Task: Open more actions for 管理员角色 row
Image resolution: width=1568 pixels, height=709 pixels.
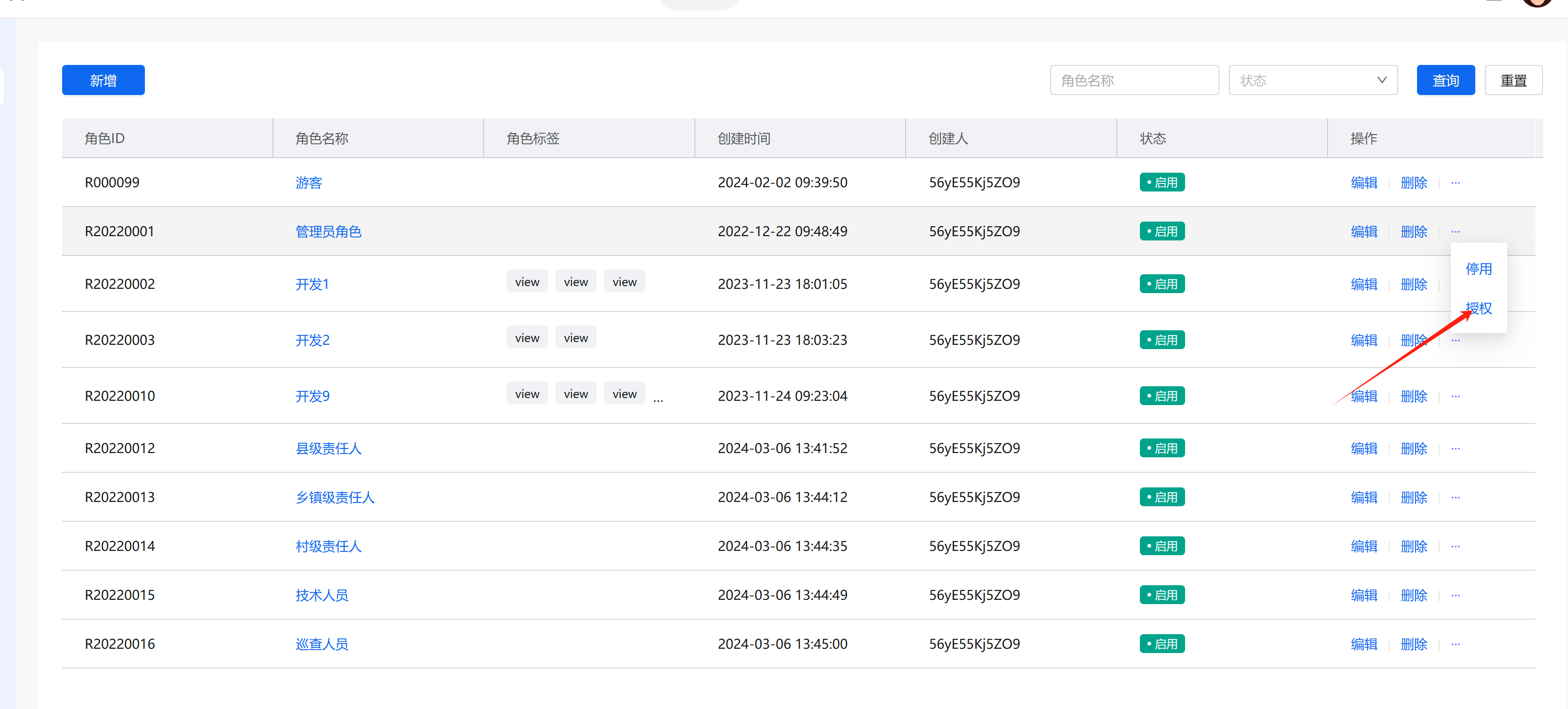Action: pos(1456,231)
